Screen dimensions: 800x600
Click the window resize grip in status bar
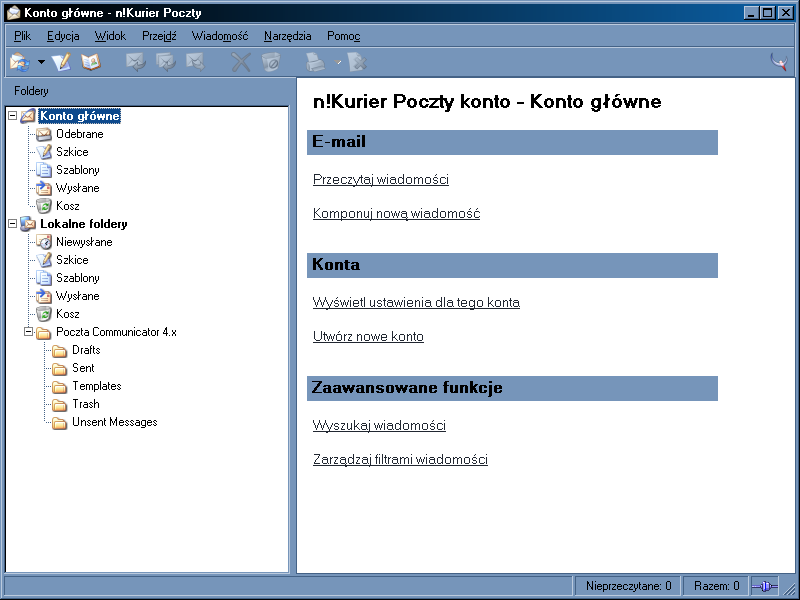(x=788, y=588)
